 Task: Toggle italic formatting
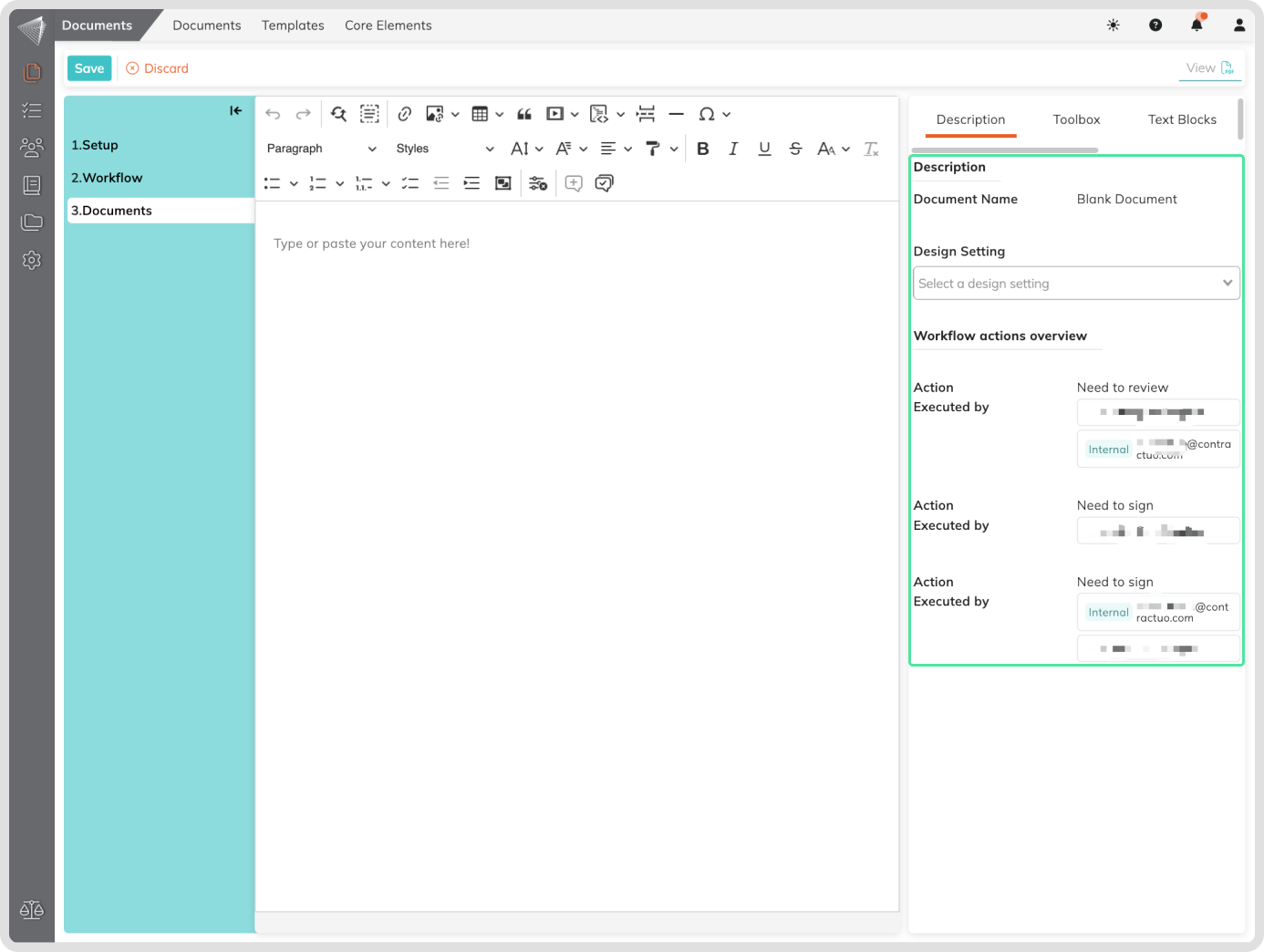click(733, 149)
